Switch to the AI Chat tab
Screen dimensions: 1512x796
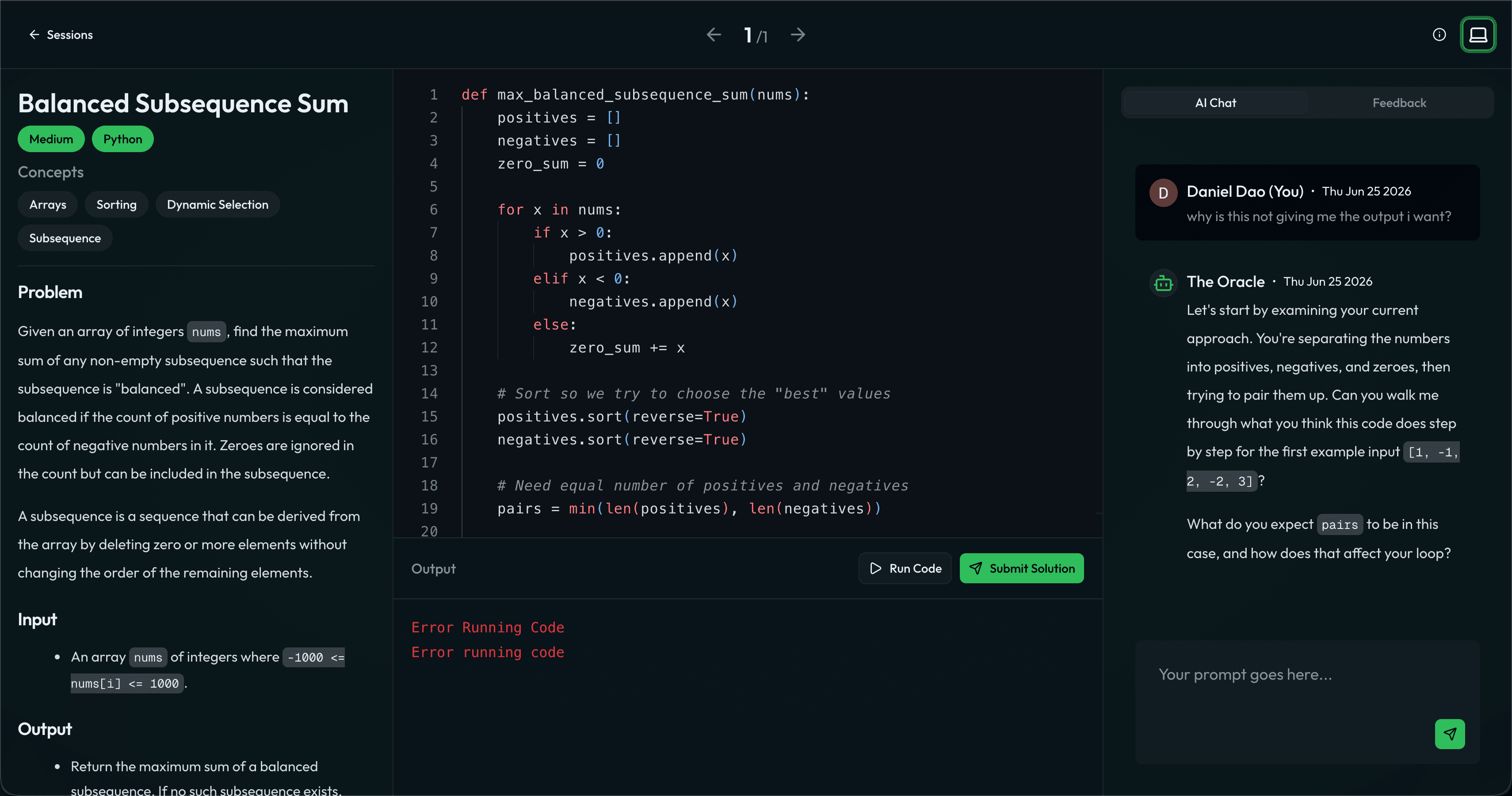1215,103
